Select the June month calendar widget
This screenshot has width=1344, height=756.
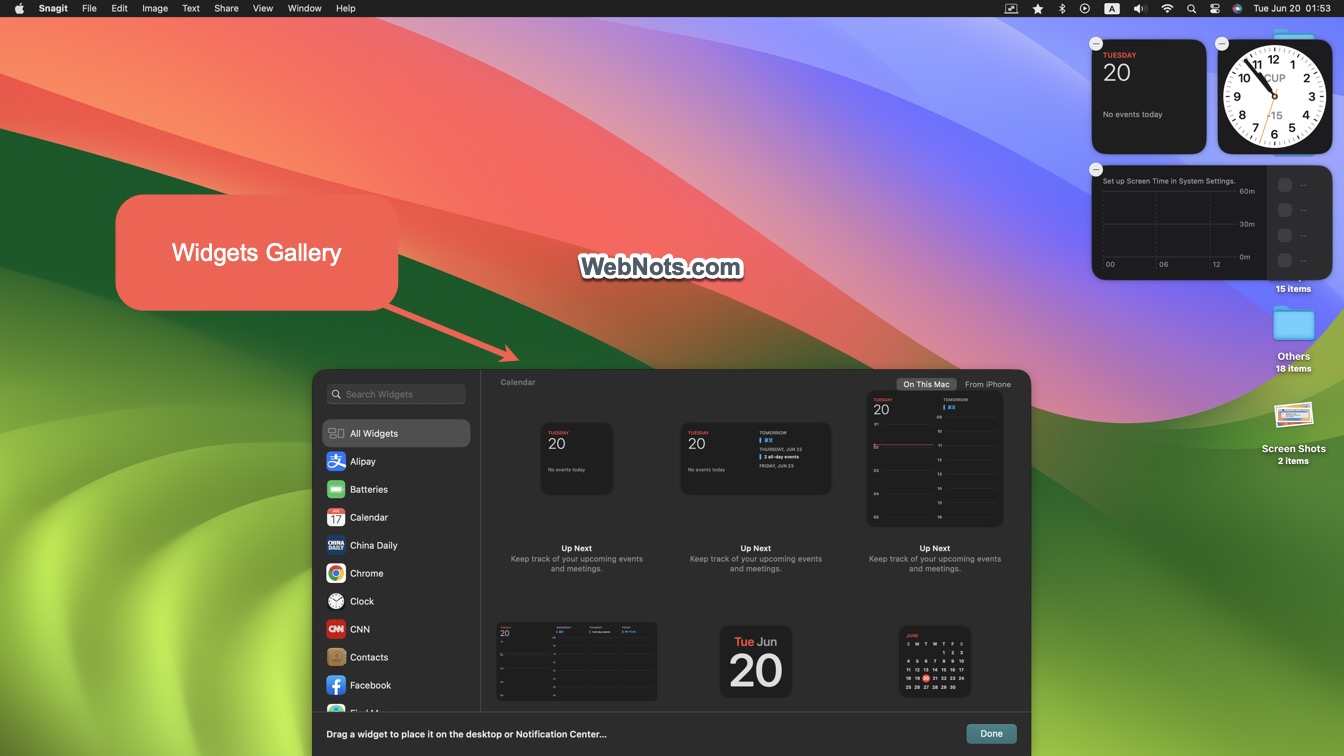[935, 662]
